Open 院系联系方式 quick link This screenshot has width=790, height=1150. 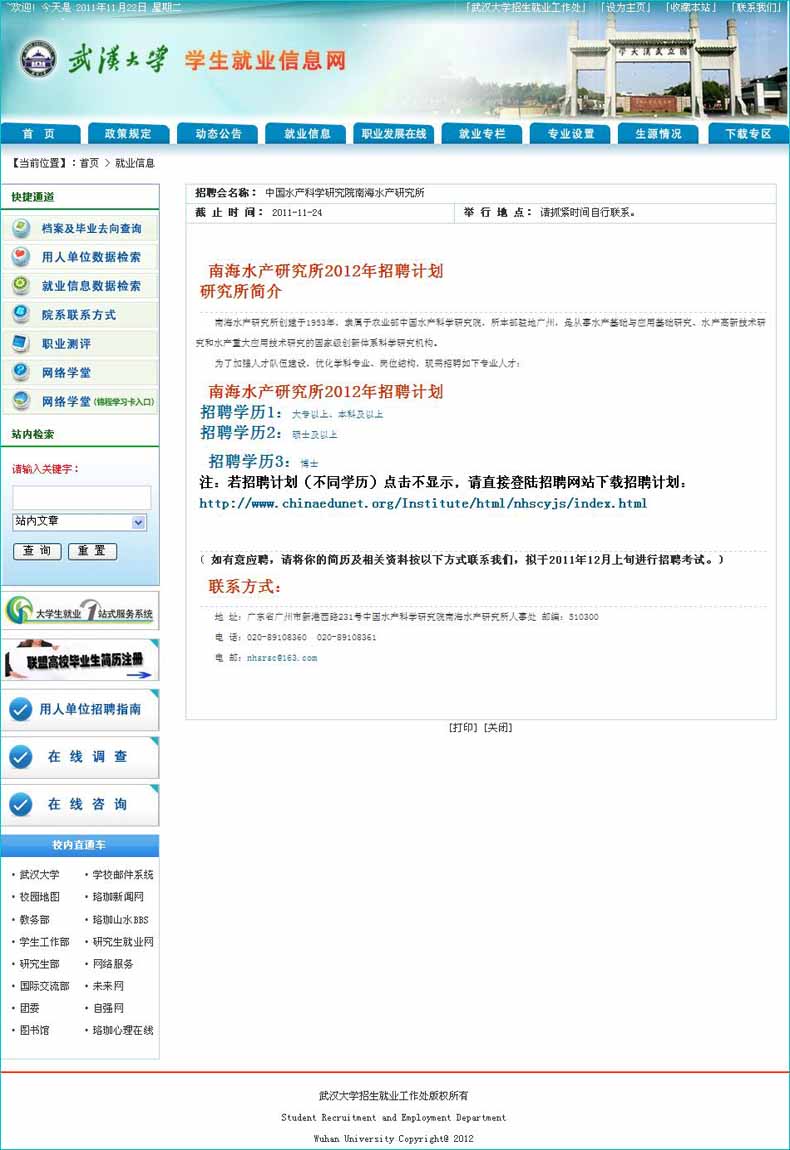click(x=78, y=315)
